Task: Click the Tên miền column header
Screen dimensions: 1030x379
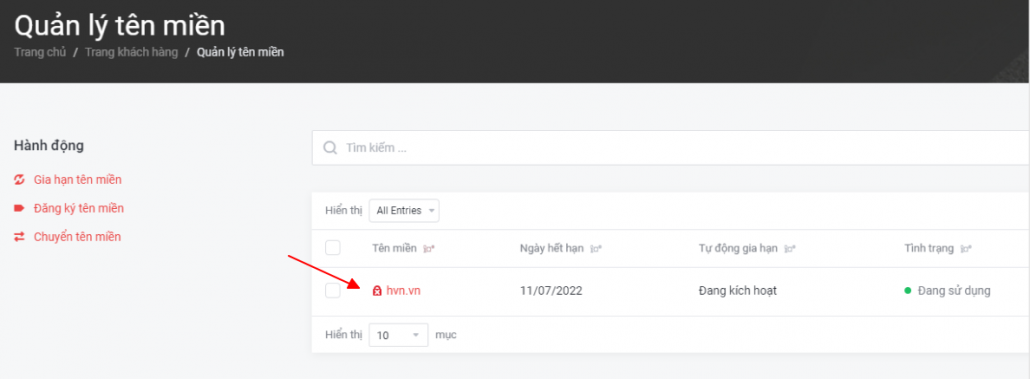Action: (x=394, y=248)
